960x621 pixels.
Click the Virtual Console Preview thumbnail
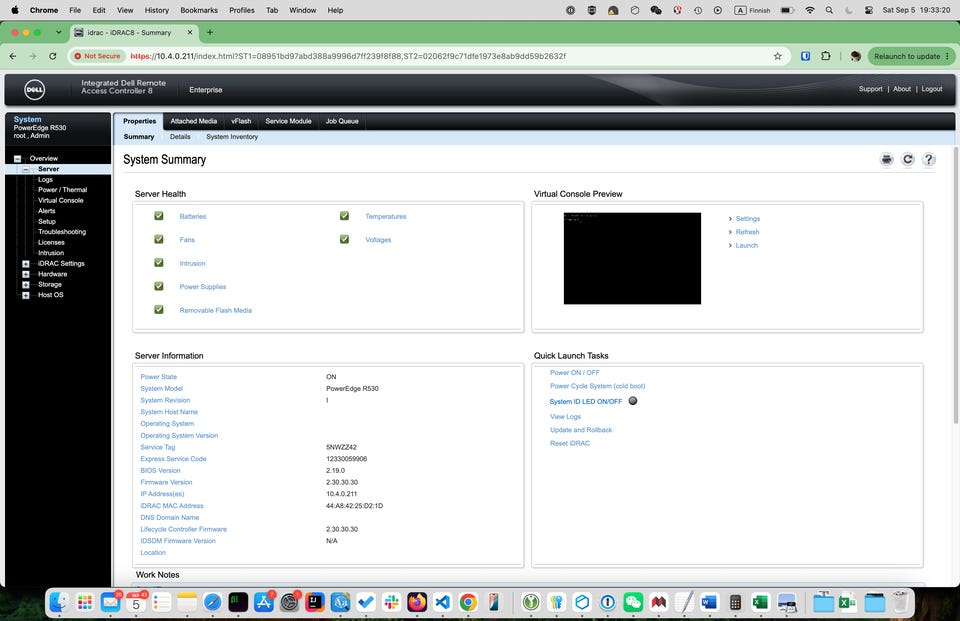632,258
